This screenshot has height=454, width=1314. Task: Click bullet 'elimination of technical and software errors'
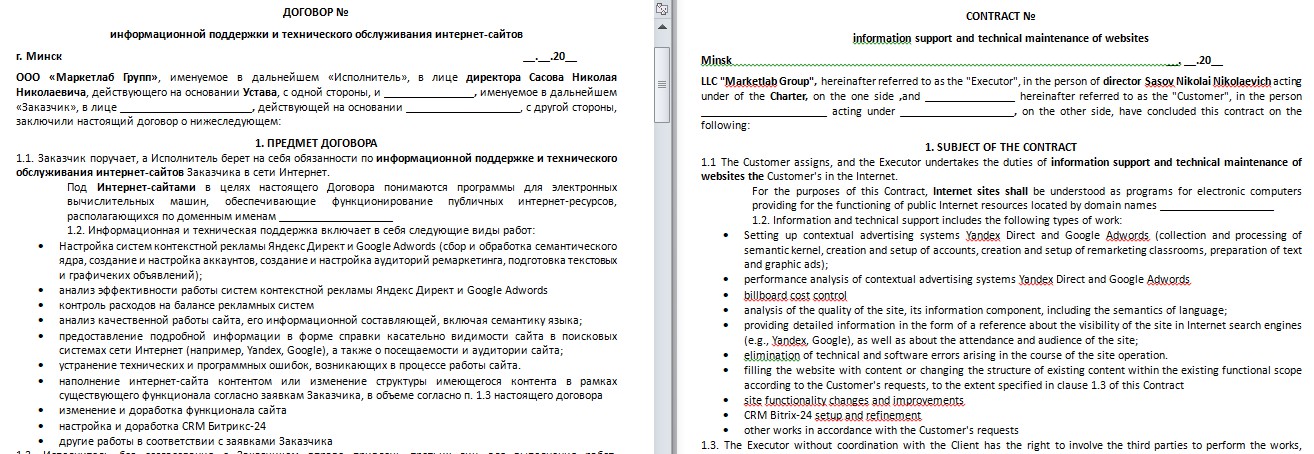[x=955, y=355]
